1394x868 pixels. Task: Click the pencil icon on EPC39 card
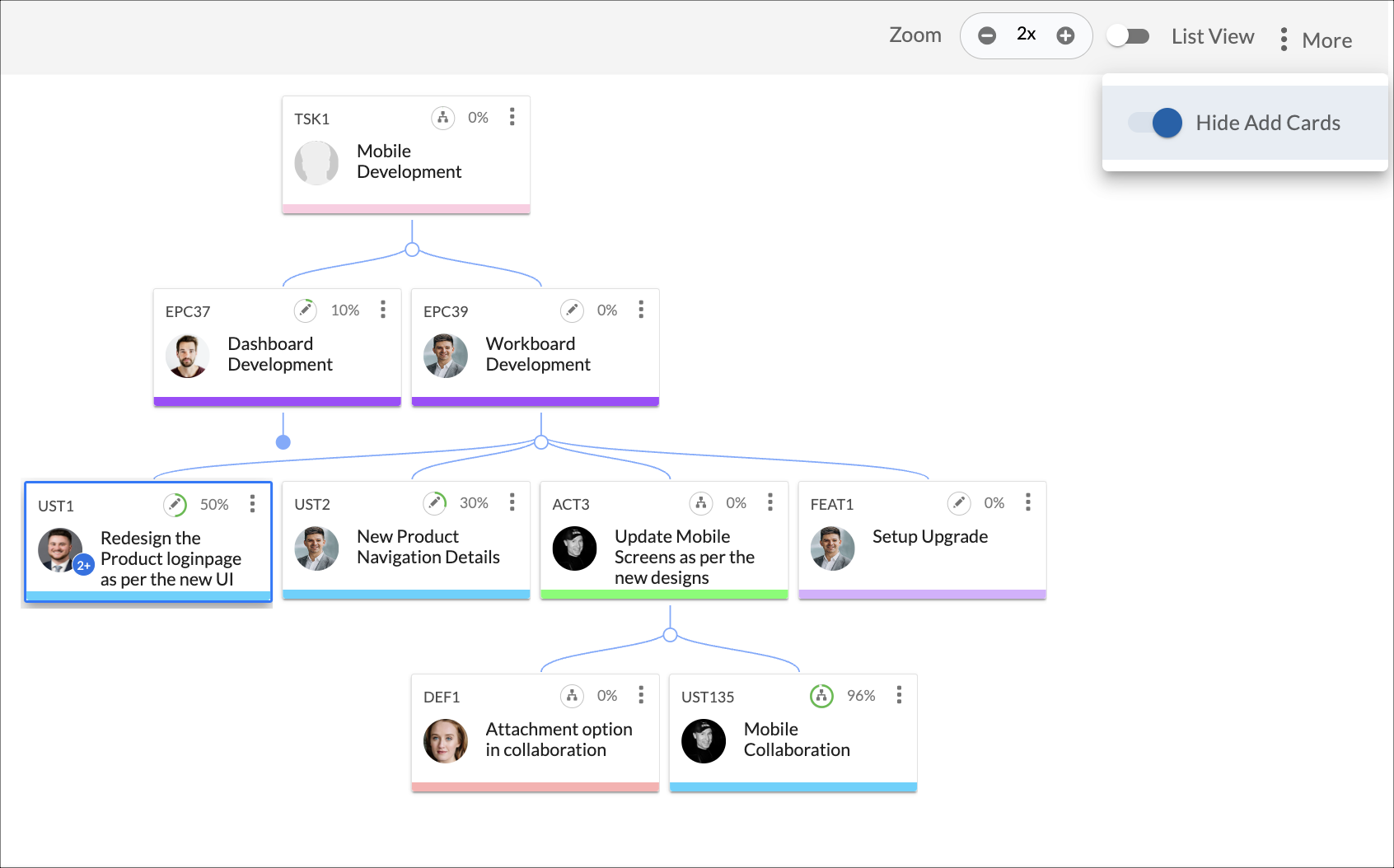[x=572, y=310]
